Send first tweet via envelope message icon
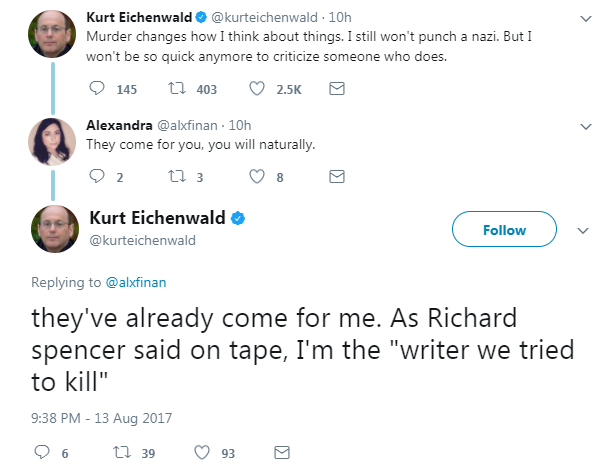This screenshot has width=609, height=472. click(x=337, y=89)
